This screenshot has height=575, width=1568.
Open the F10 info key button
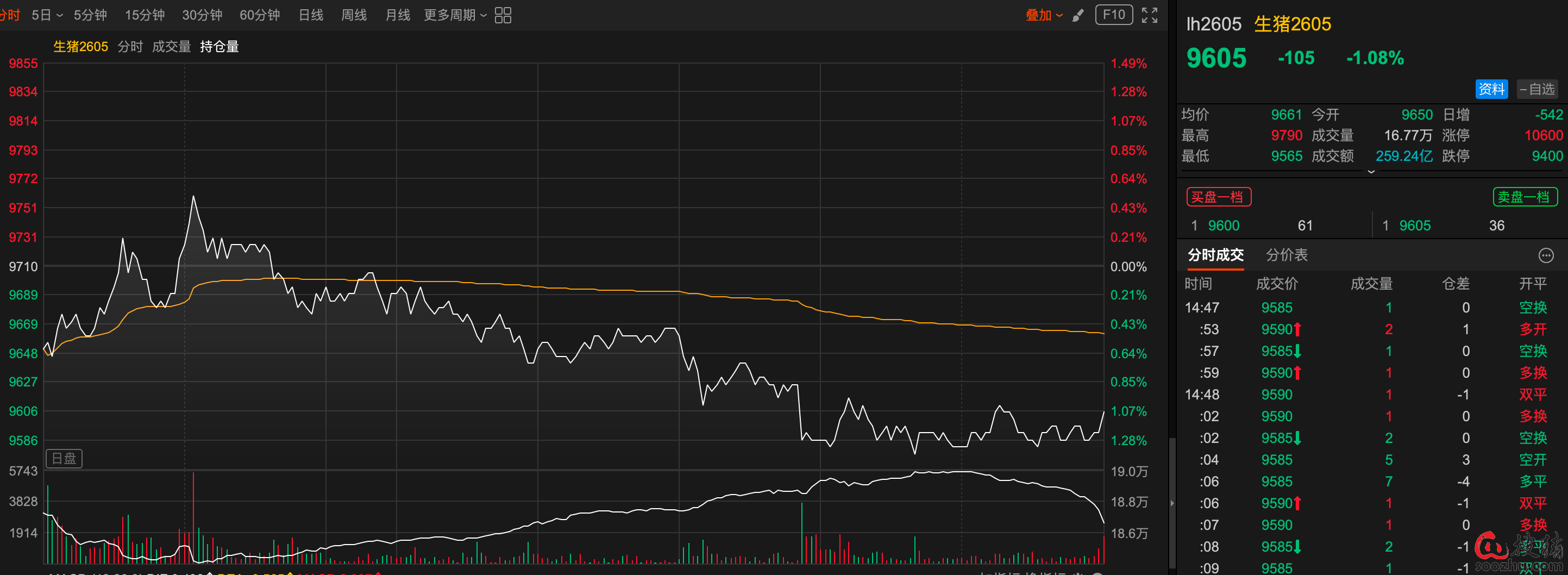tap(1113, 15)
